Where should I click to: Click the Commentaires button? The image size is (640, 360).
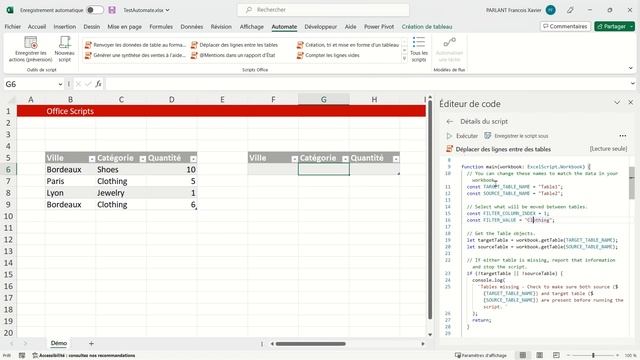pos(565,27)
